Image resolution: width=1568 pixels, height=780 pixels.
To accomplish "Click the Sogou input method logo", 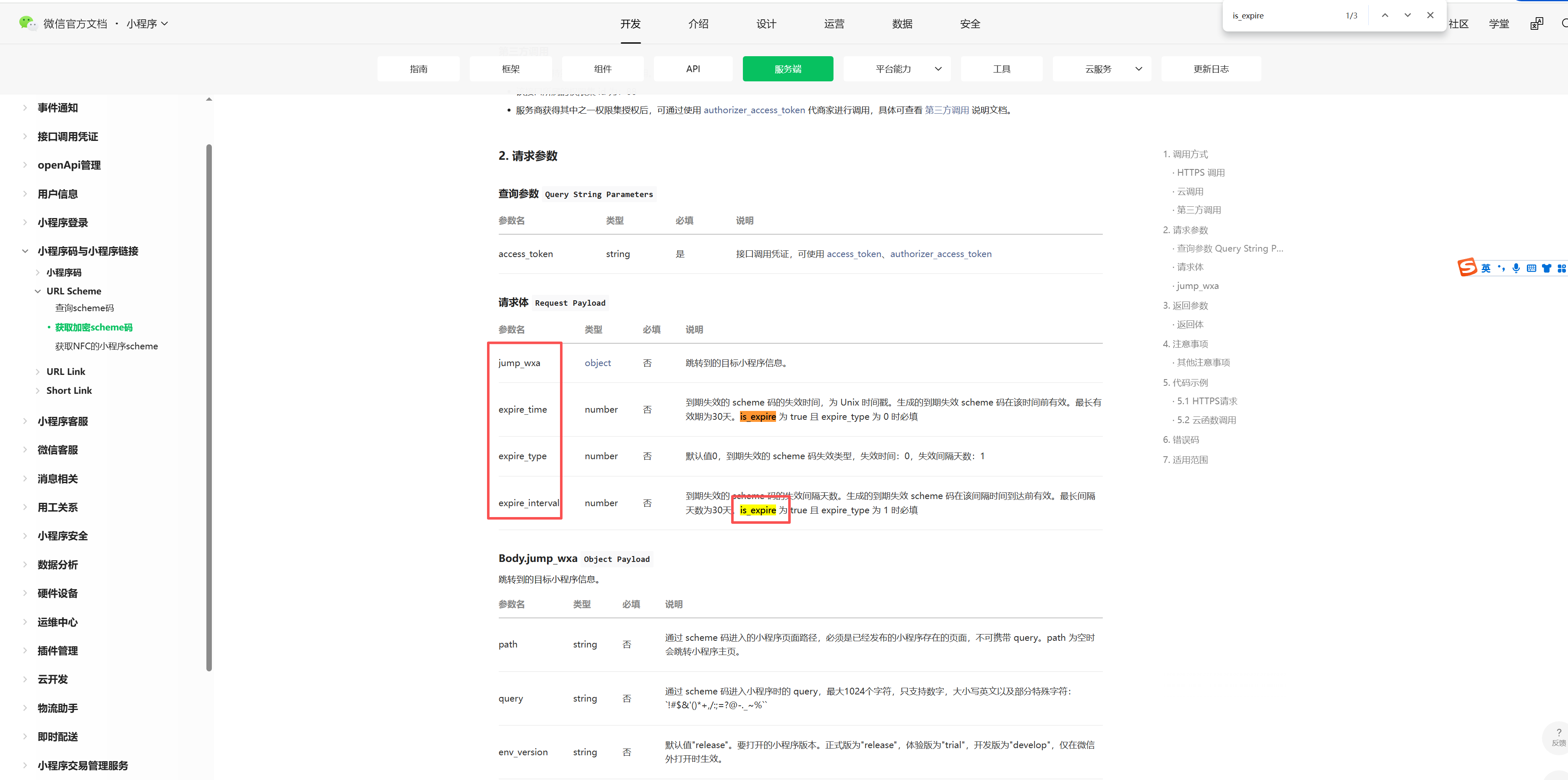I will (x=1468, y=268).
